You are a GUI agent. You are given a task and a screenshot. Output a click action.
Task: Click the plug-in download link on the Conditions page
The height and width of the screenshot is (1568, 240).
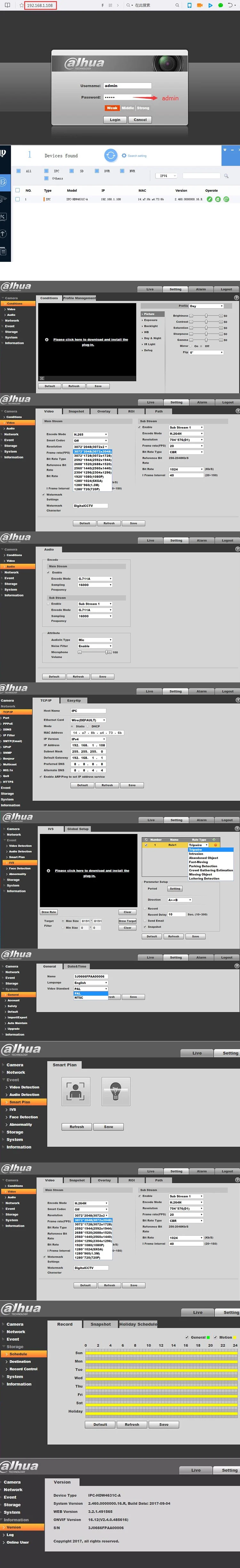pyautogui.click(x=91, y=342)
